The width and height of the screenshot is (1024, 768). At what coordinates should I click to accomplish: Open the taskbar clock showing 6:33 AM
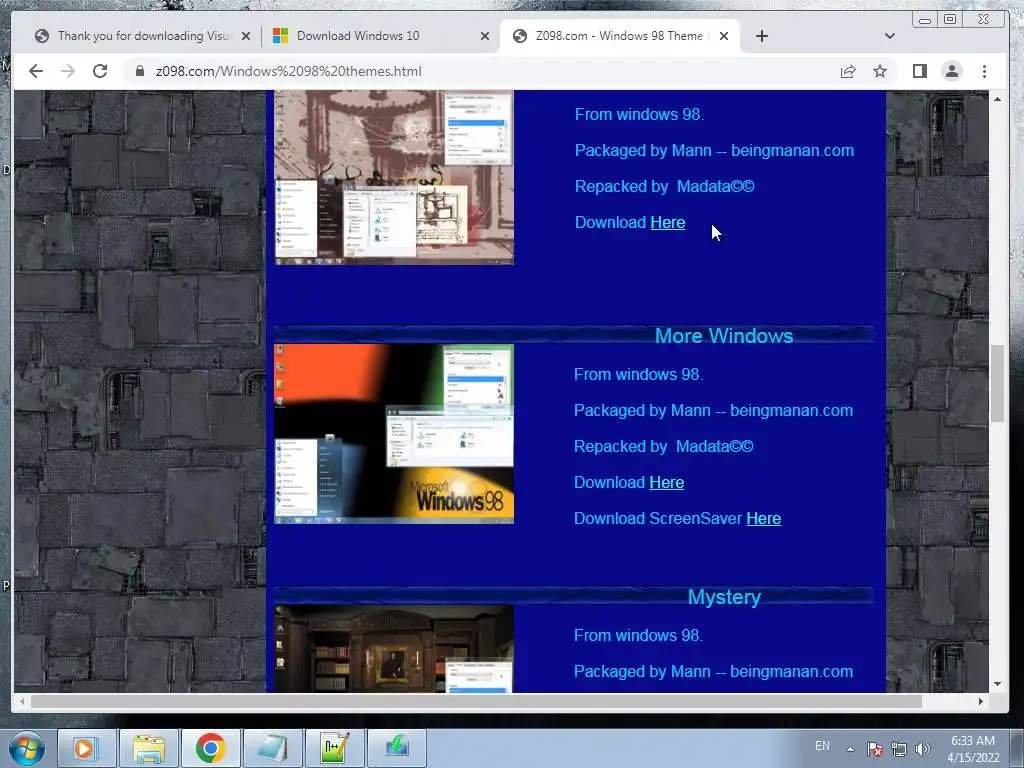[x=973, y=749]
